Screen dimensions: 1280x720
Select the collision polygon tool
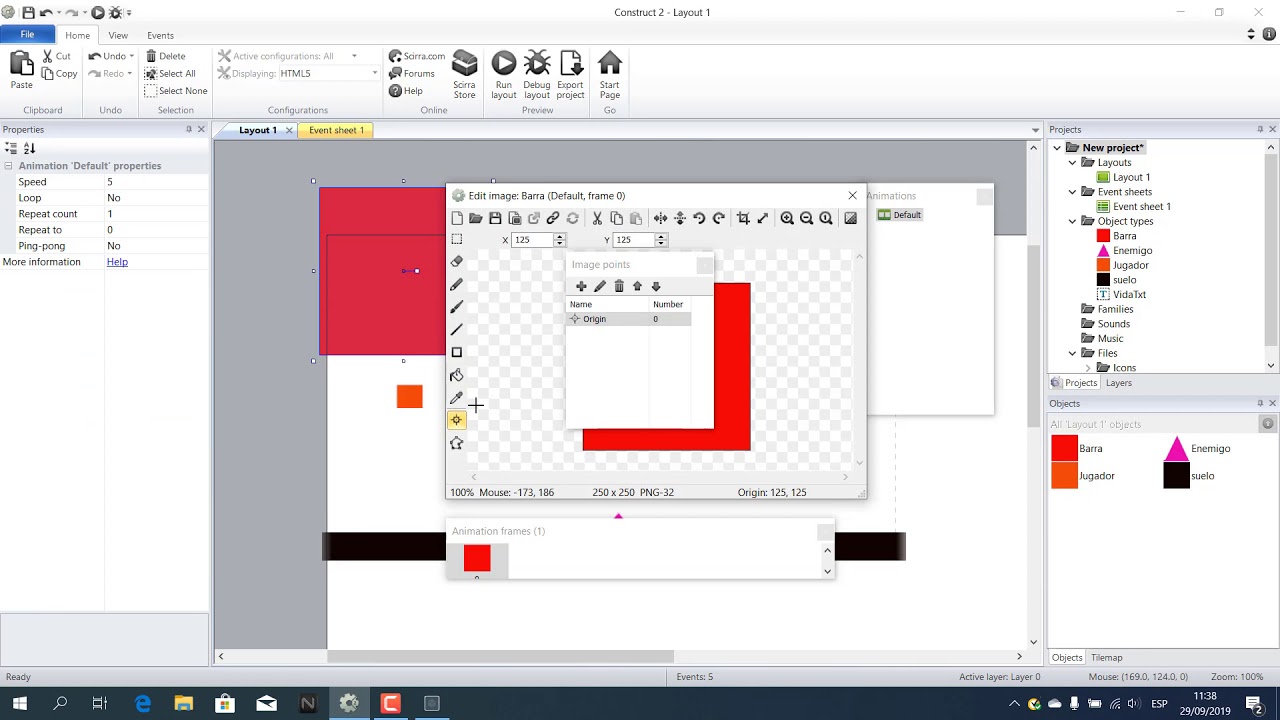point(457,443)
